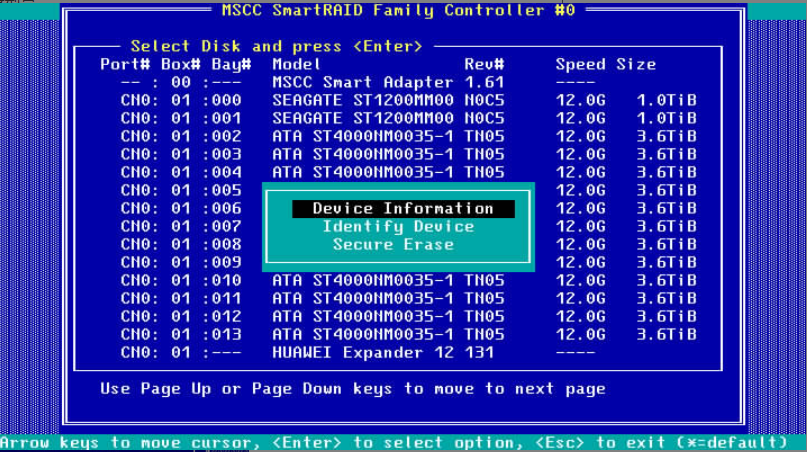Screen dimensions: 807x452
Task: Select disk row for bay 006
Action: (x=181, y=209)
